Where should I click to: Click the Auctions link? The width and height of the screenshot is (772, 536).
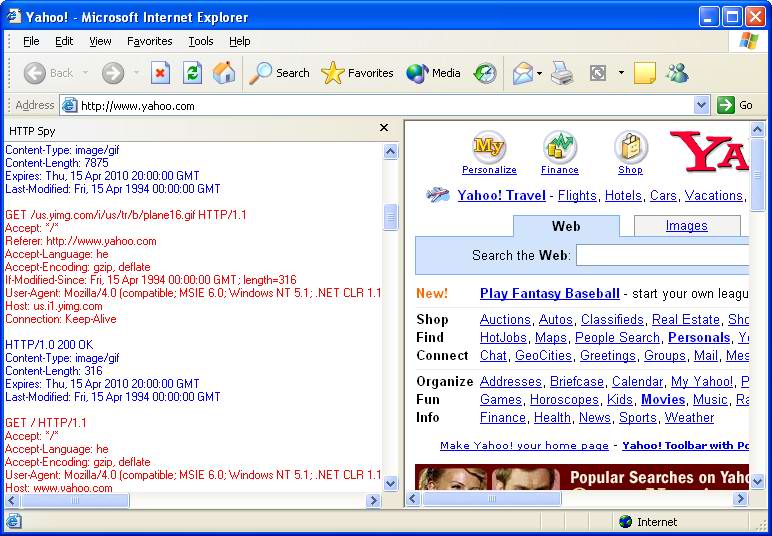click(x=505, y=319)
